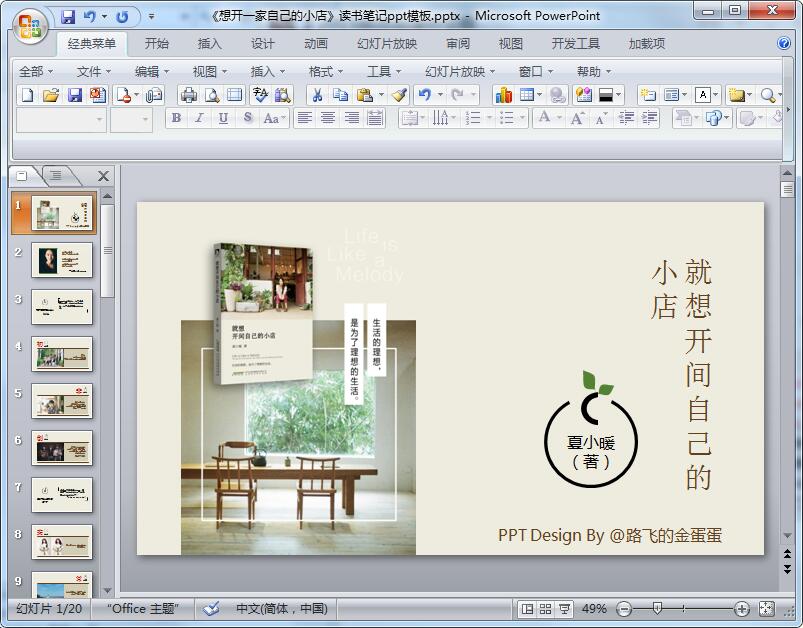Click the open folder icon

click(x=51, y=95)
